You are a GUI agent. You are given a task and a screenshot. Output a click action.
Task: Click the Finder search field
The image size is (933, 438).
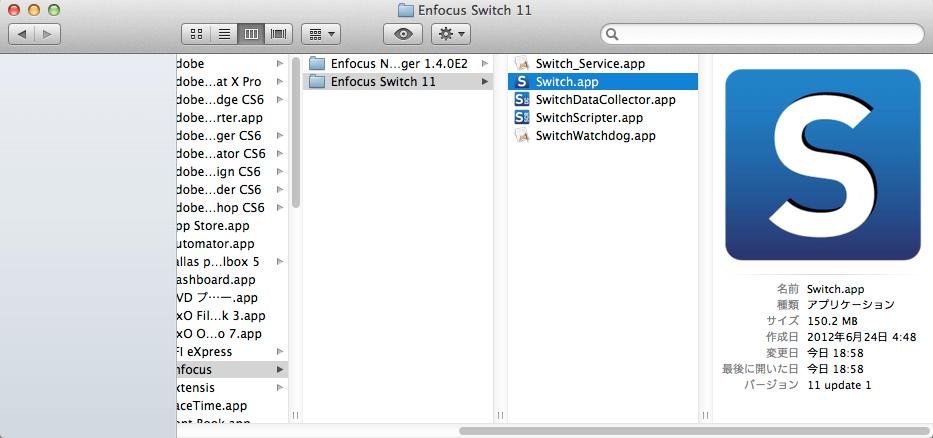[x=762, y=35]
